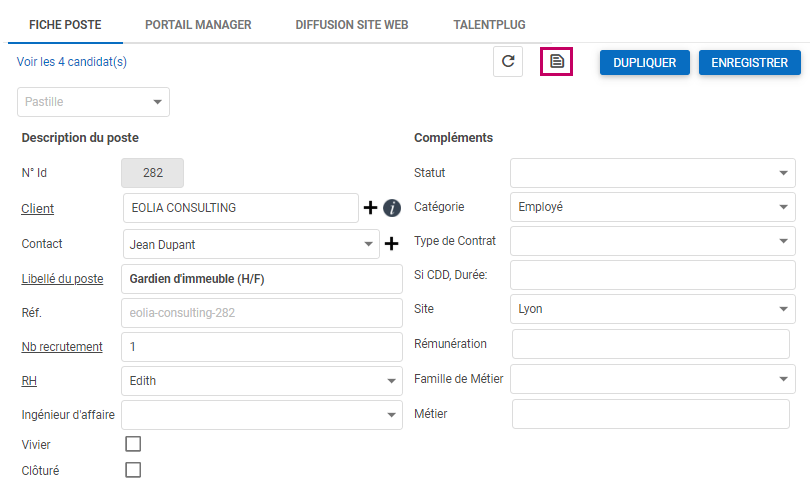This screenshot has height=484, width=810.
Task: Click the Enregistrer button
Action: tap(749, 62)
